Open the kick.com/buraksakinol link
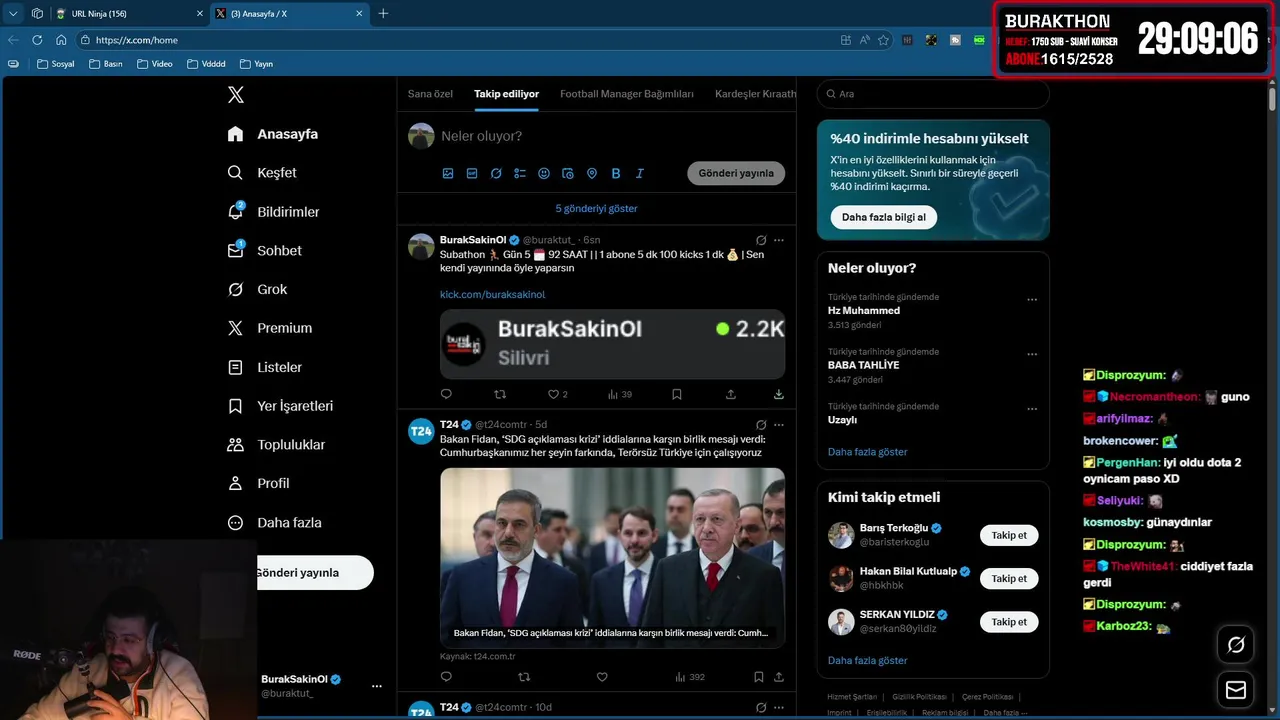The image size is (1280, 720). coord(492,294)
